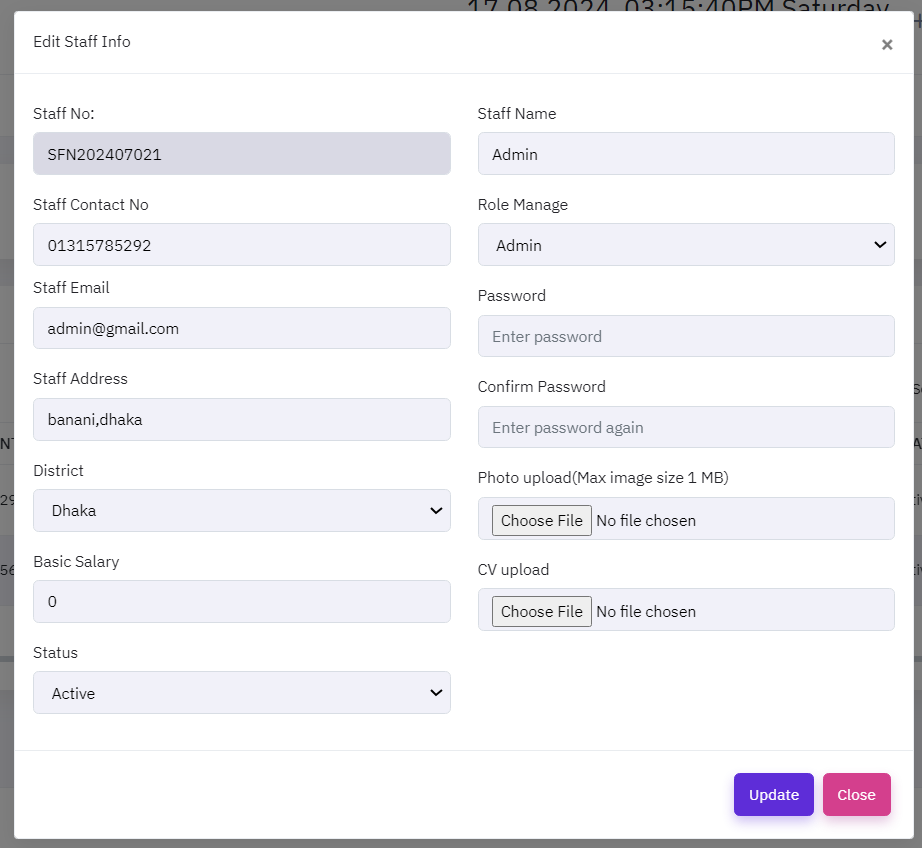Close the Edit Staff Info dialog via X
This screenshot has width=922, height=848.
click(x=886, y=44)
